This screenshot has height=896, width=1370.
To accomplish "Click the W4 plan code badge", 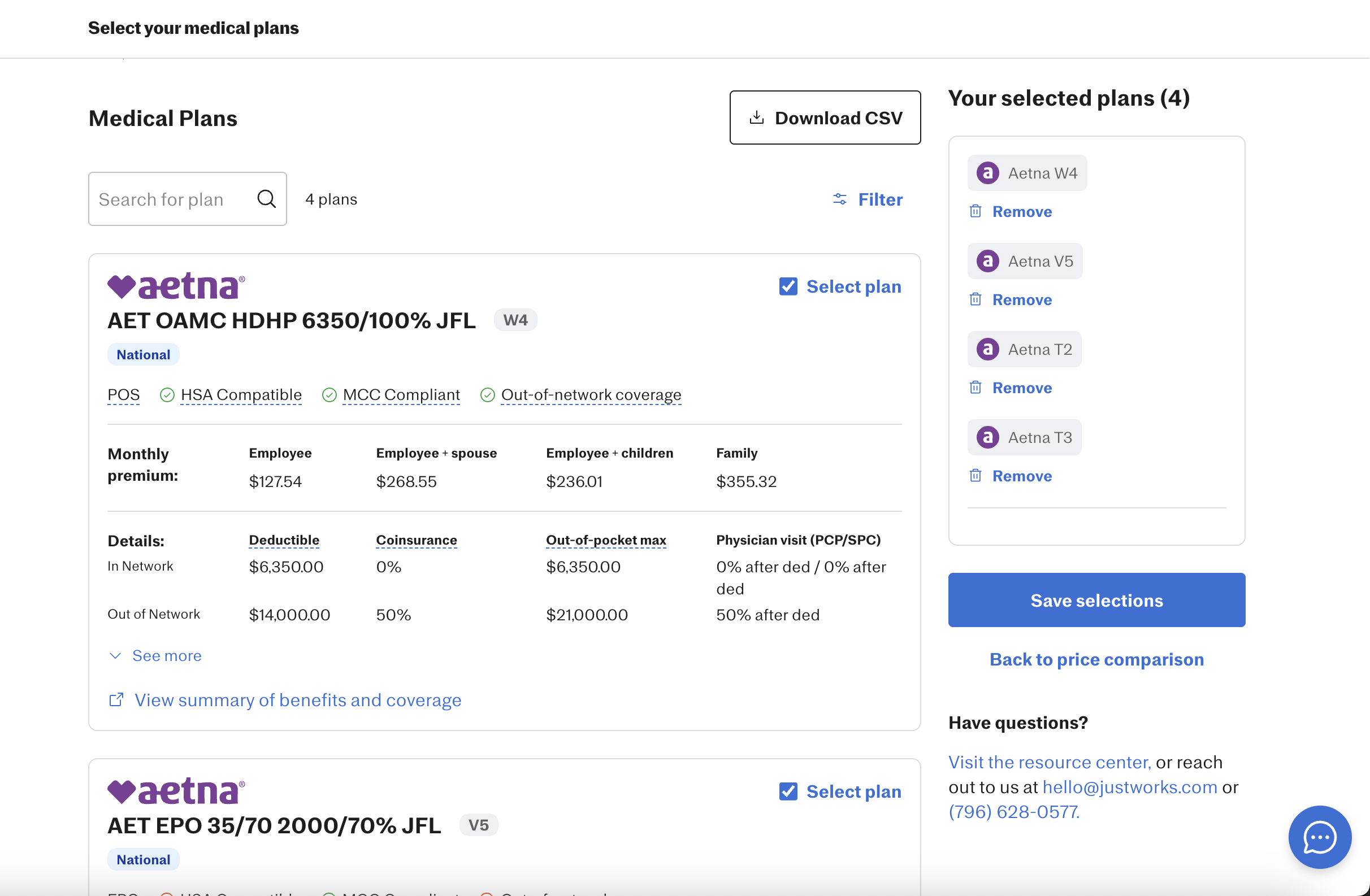I will click(x=515, y=320).
